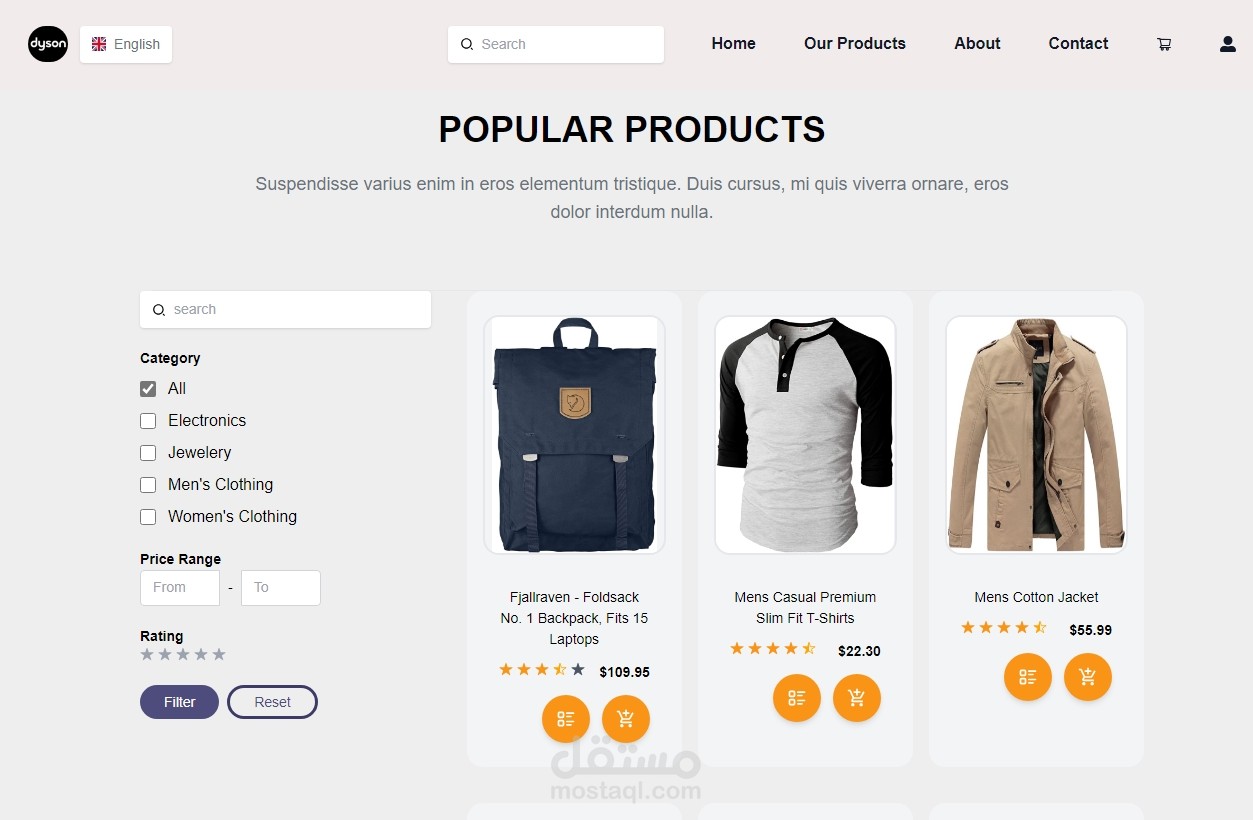Click the price range From field
The height and width of the screenshot is (820, 1253).
pos(180,588)
